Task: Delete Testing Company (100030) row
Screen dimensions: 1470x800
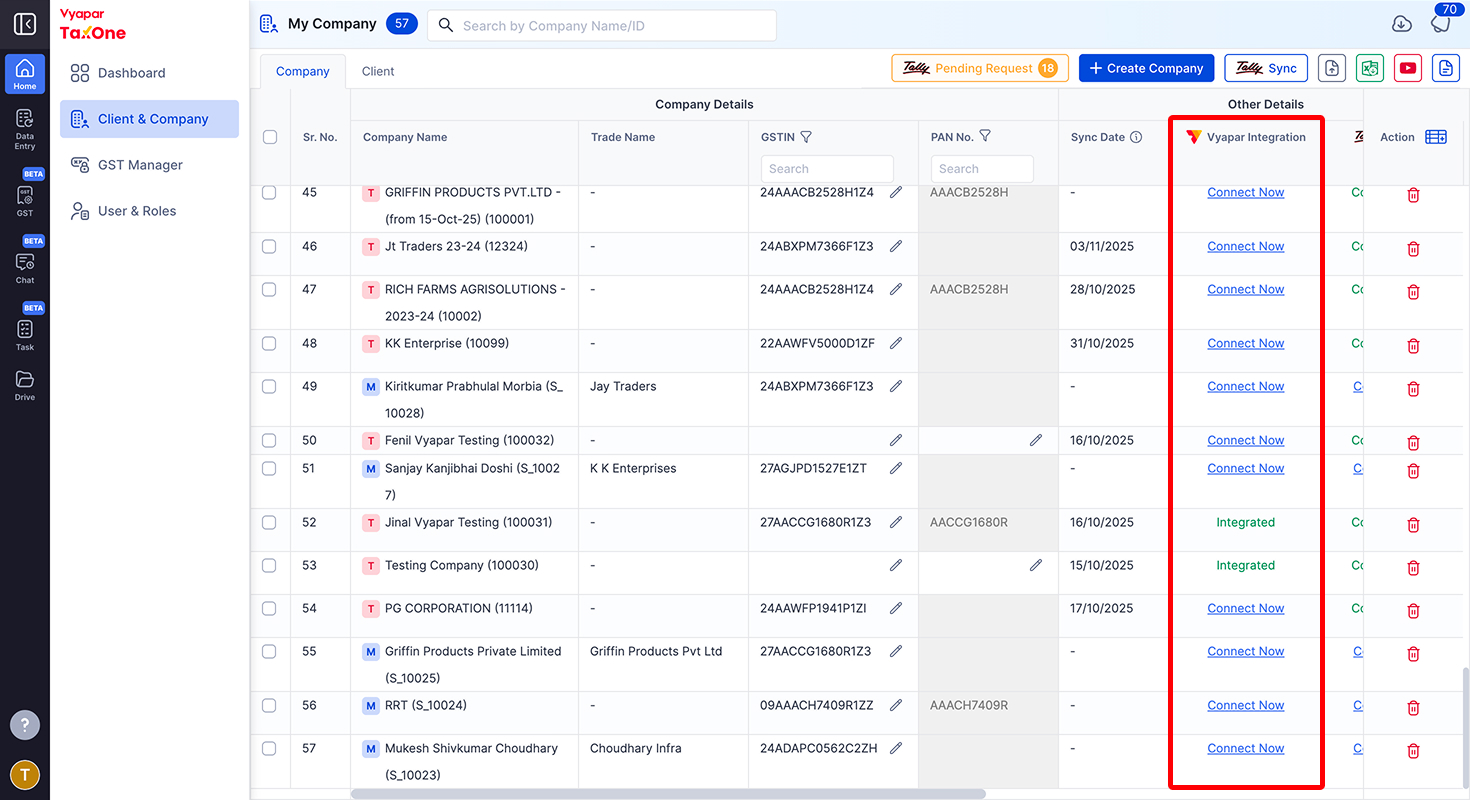Action: tap(1413, 568)
